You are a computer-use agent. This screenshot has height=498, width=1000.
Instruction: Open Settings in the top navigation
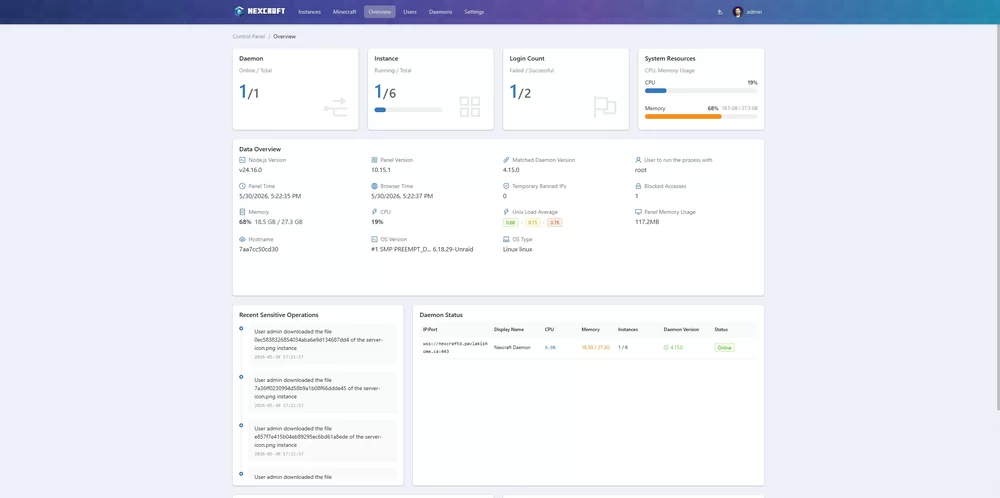(x=474, y=11)
